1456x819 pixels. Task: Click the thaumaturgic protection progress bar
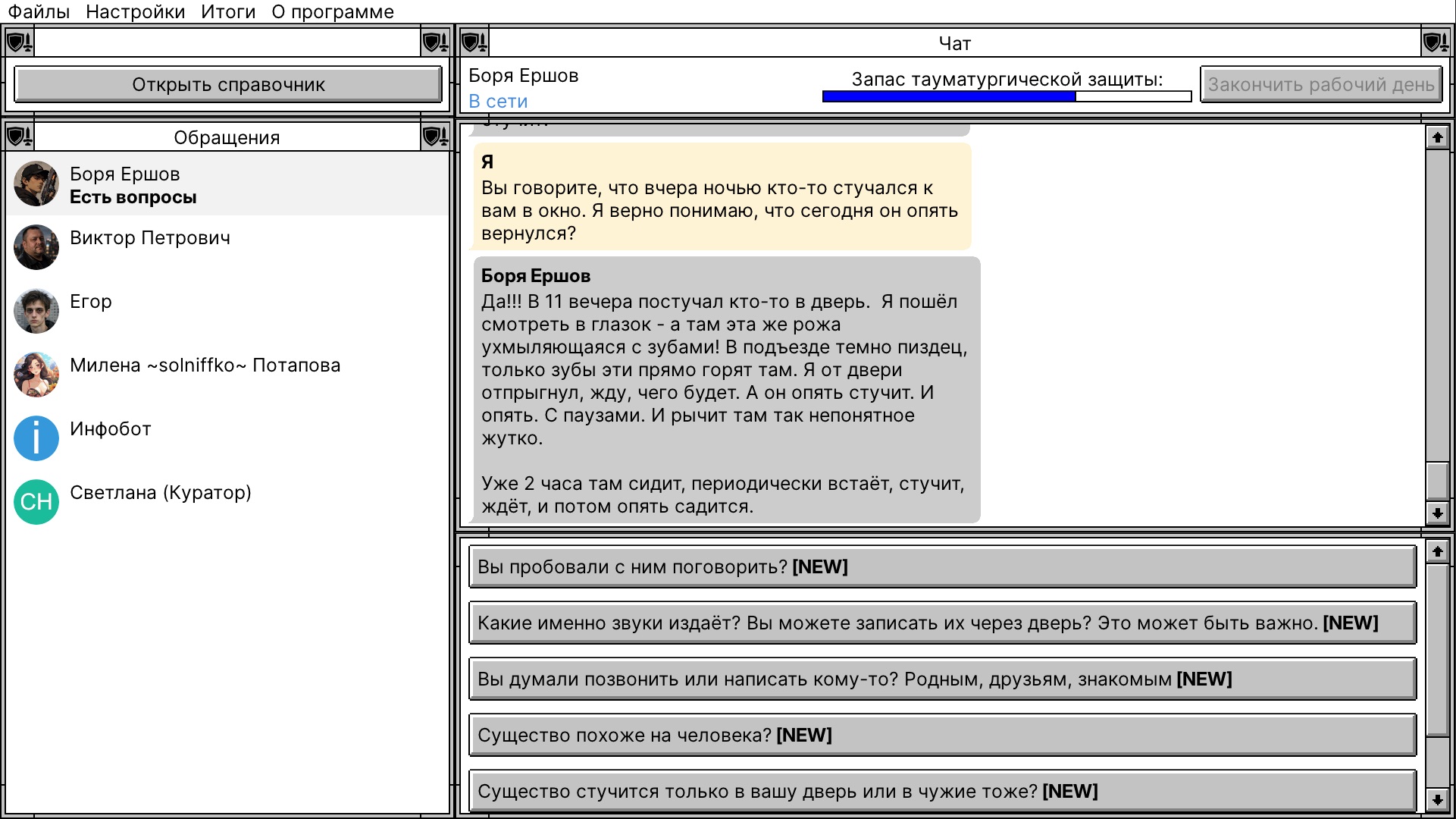click(1007, 96)
